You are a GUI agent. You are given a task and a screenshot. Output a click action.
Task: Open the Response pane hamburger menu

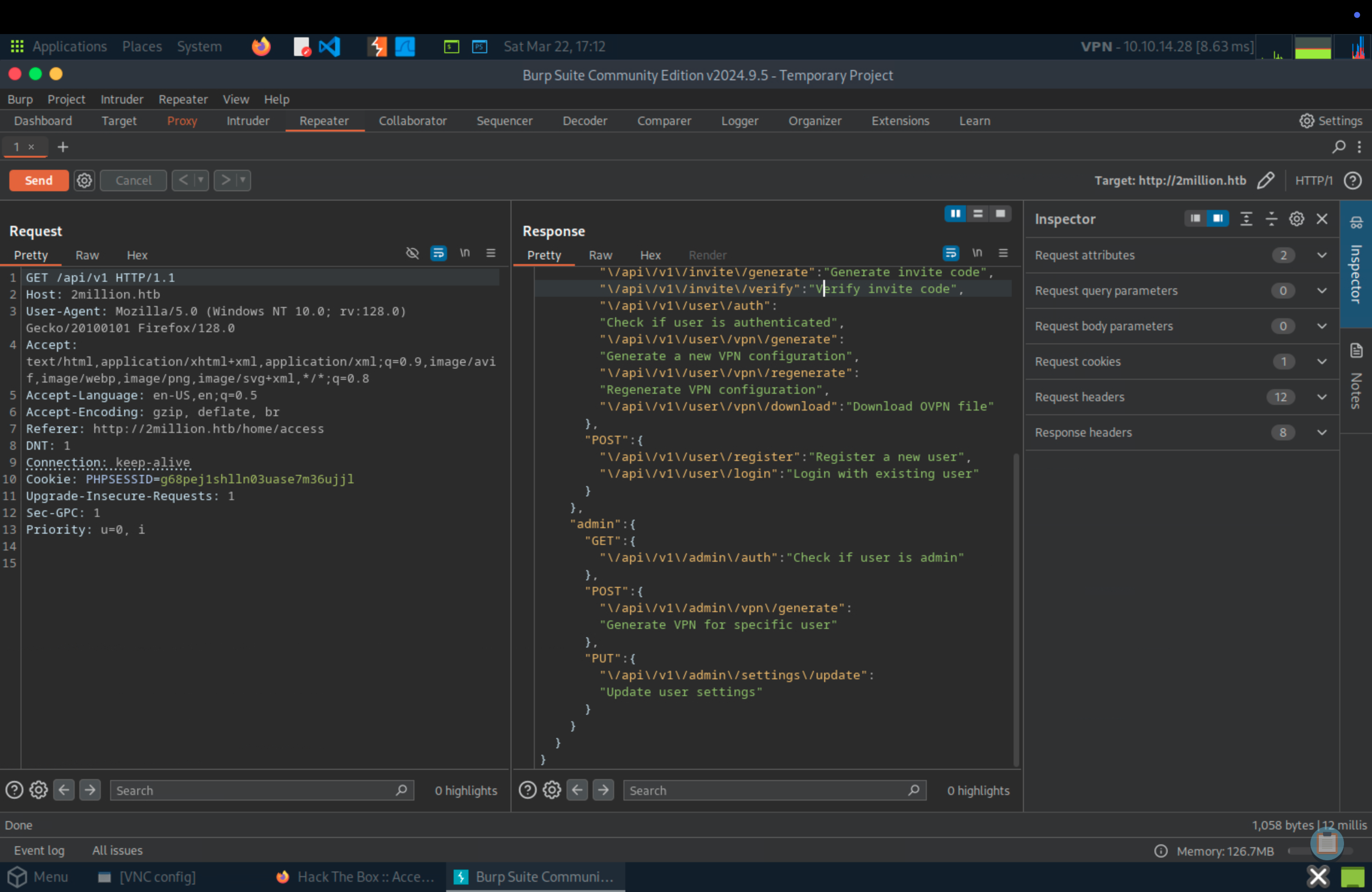[x=1003, y=253]
